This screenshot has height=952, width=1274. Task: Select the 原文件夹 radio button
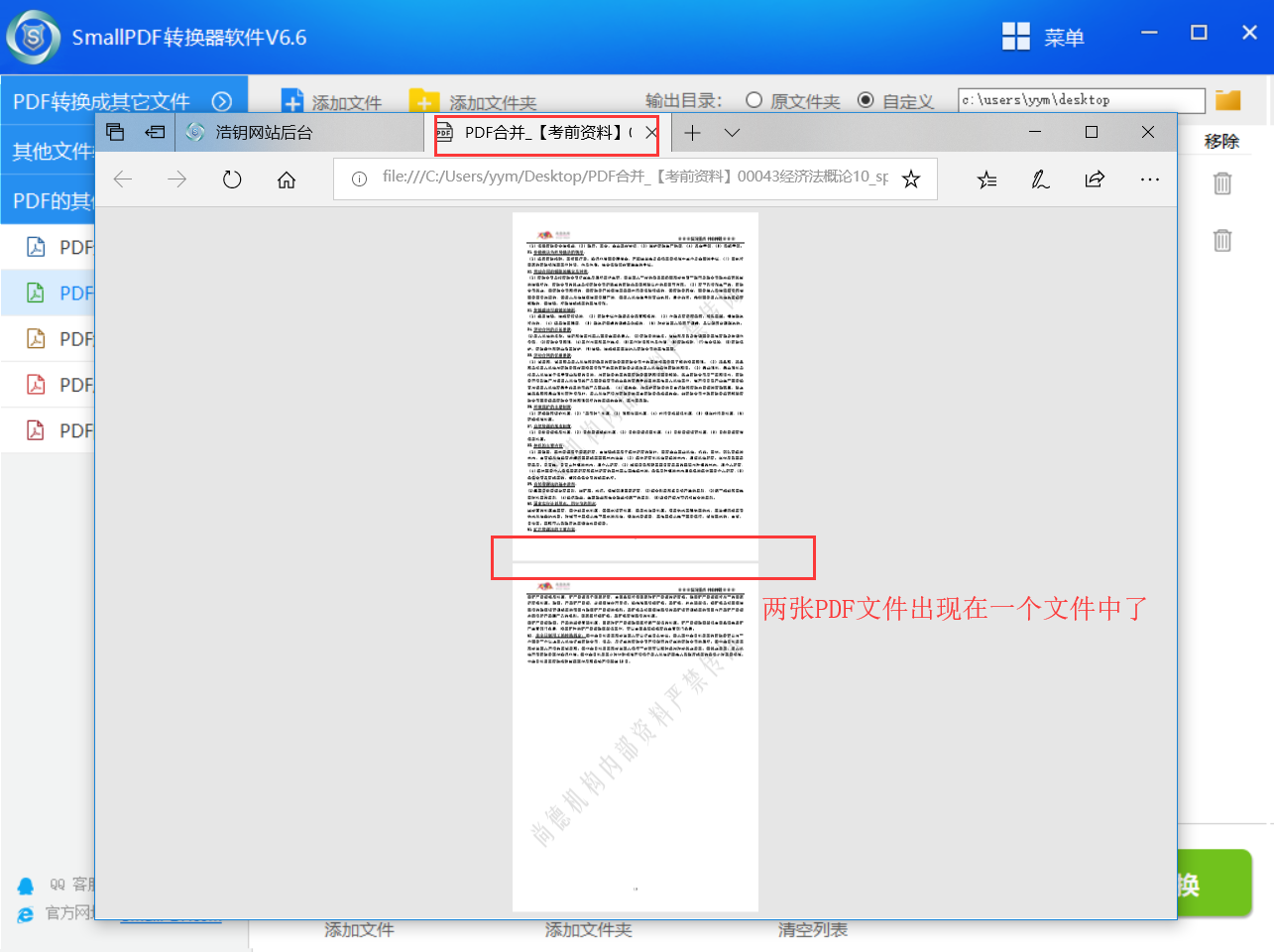(x=753, y=100)
